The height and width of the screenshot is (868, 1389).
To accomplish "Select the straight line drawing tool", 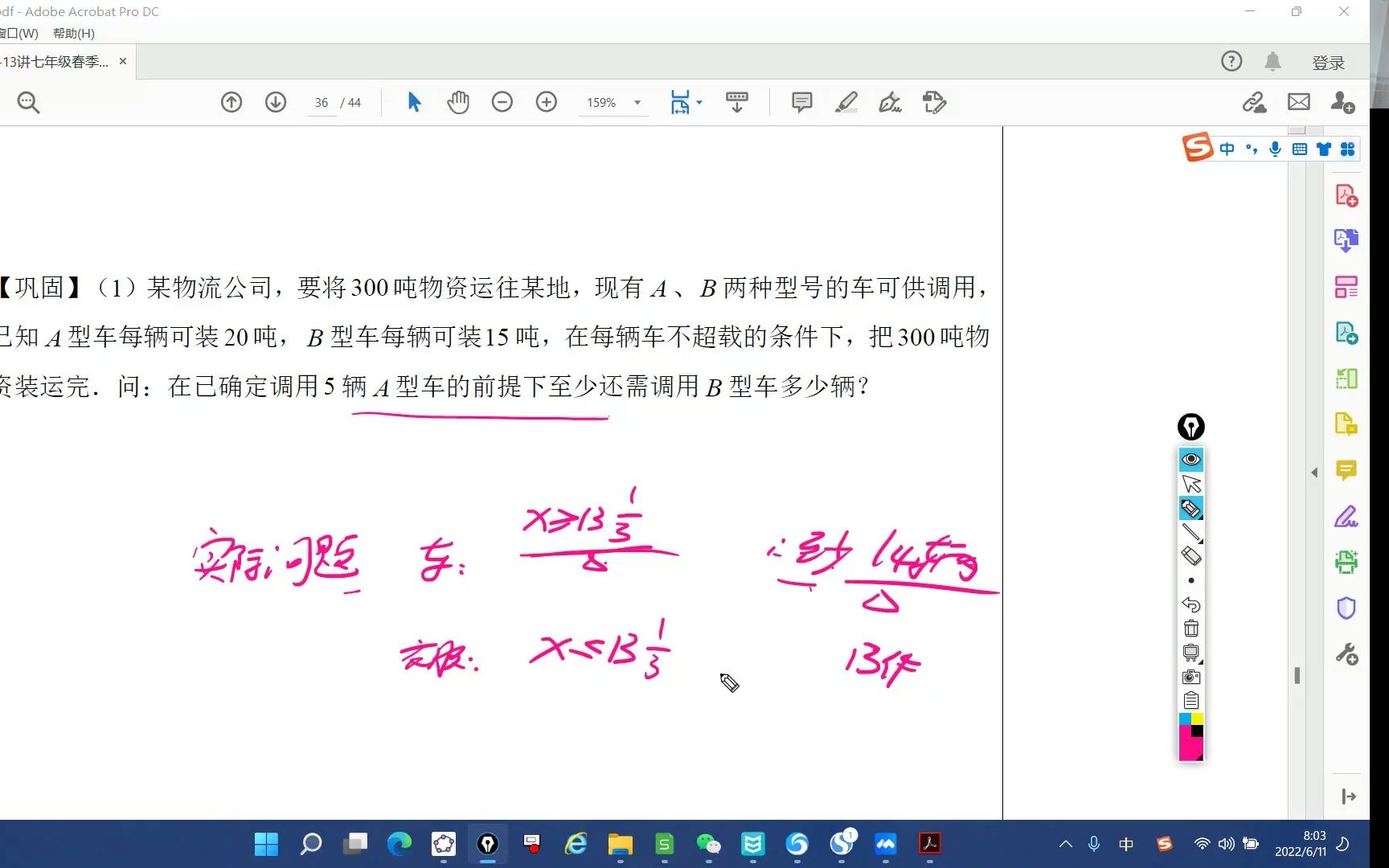I will [x=1190, y=533].
